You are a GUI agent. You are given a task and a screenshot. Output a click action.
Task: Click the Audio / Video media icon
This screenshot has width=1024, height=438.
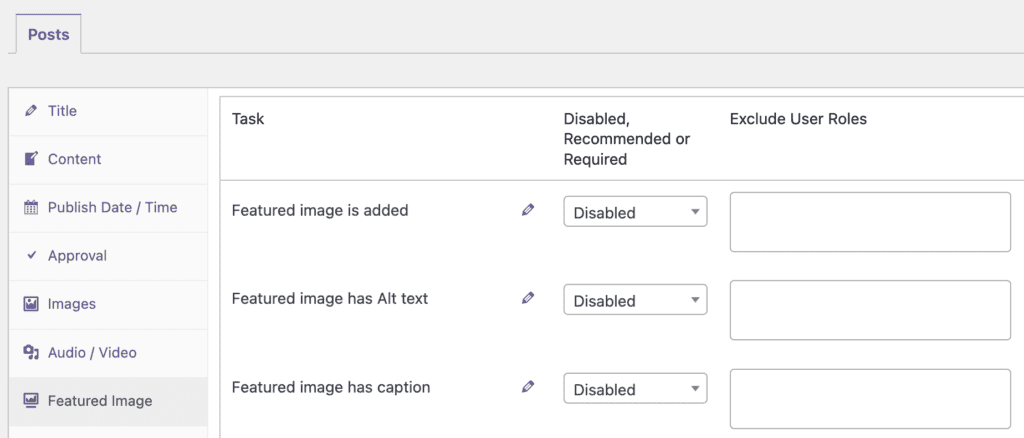(31, 353)
